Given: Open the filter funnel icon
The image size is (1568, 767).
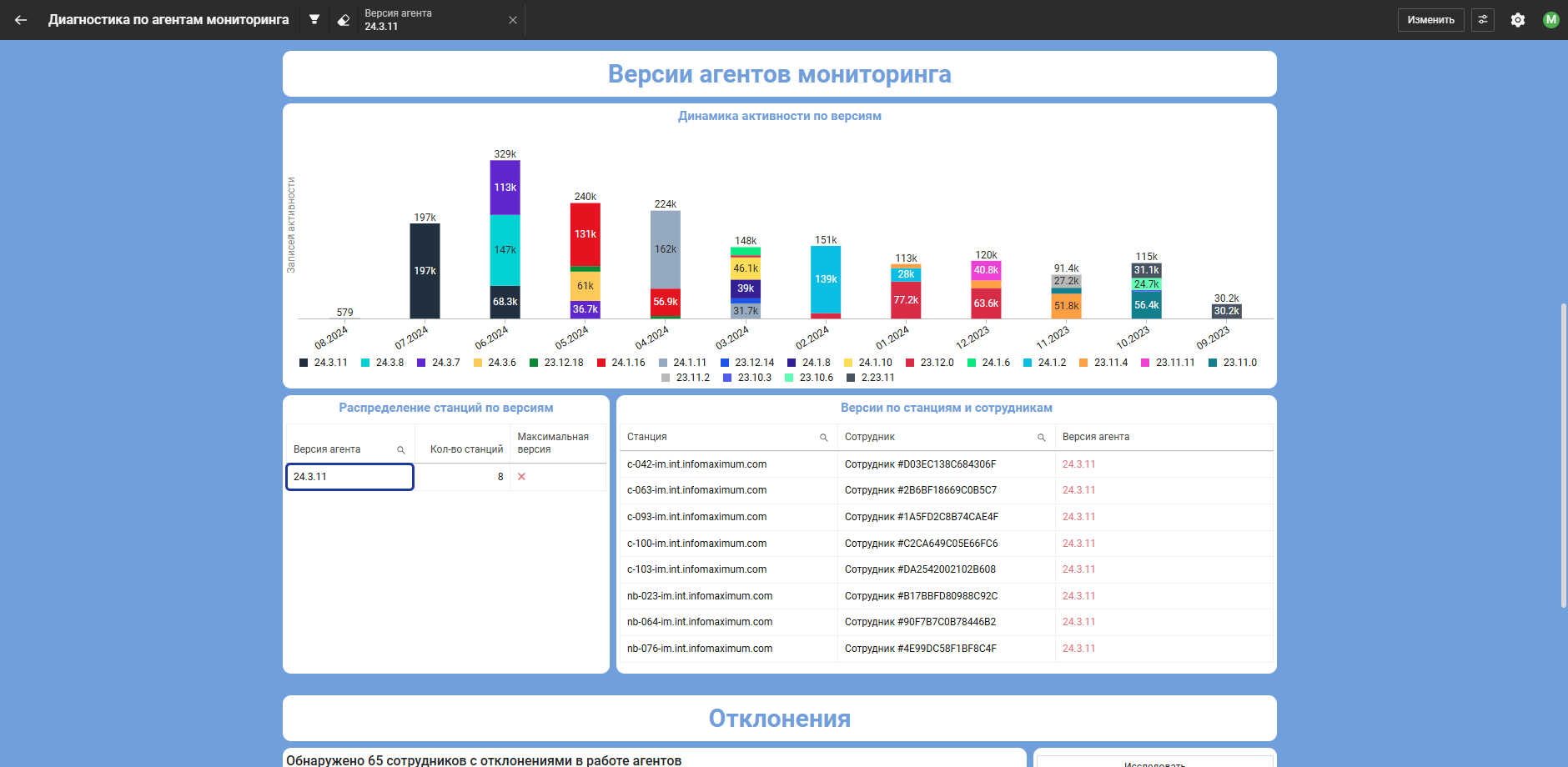Looking at the screenshot, I should [314, 19].
